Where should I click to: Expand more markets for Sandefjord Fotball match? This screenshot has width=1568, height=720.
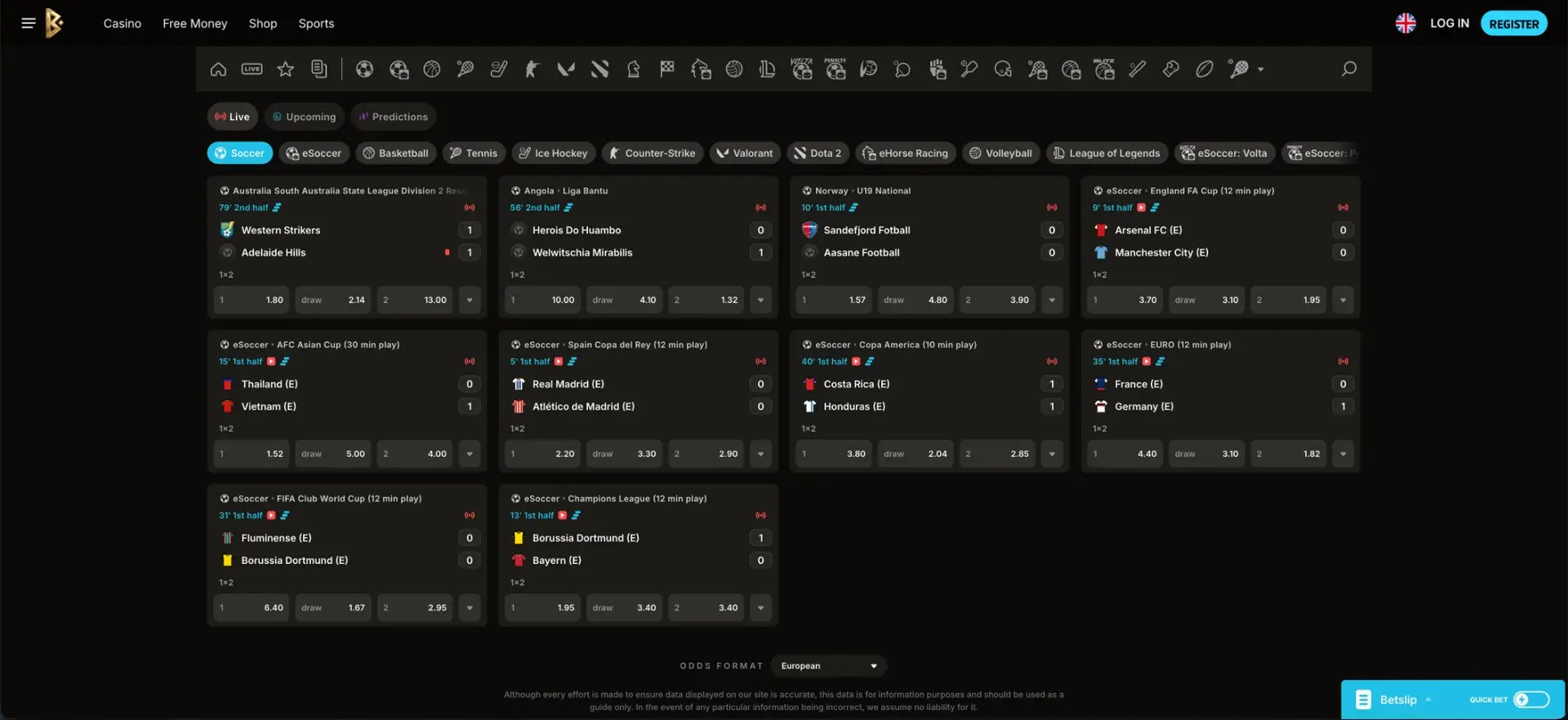point(1052,300)
